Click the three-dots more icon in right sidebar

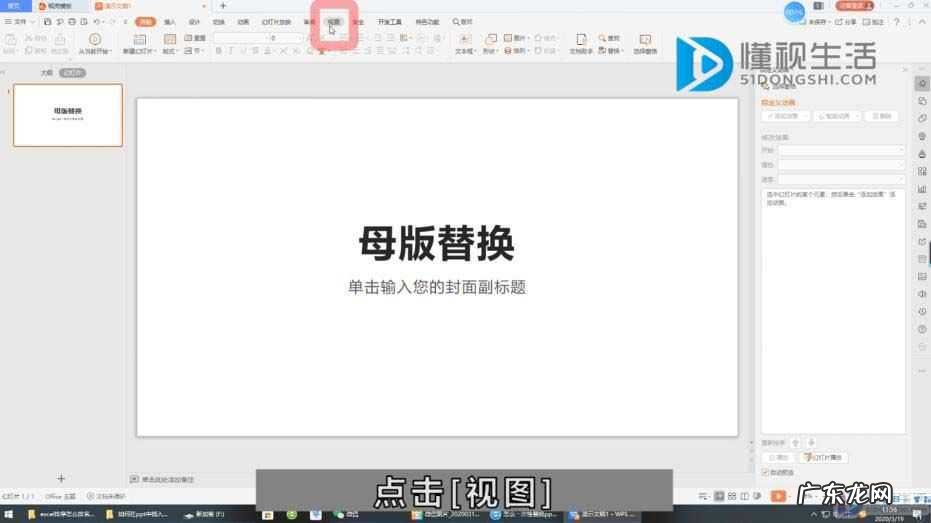click(922, 370)
